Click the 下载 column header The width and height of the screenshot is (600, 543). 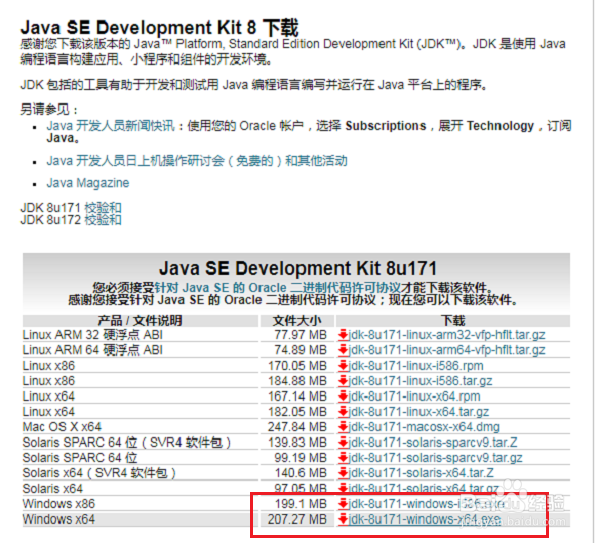click(453, 321)
